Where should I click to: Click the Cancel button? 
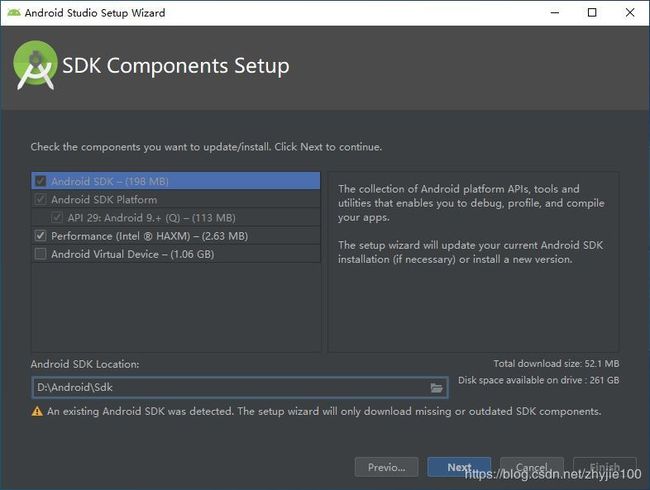[x=532, y=467]
